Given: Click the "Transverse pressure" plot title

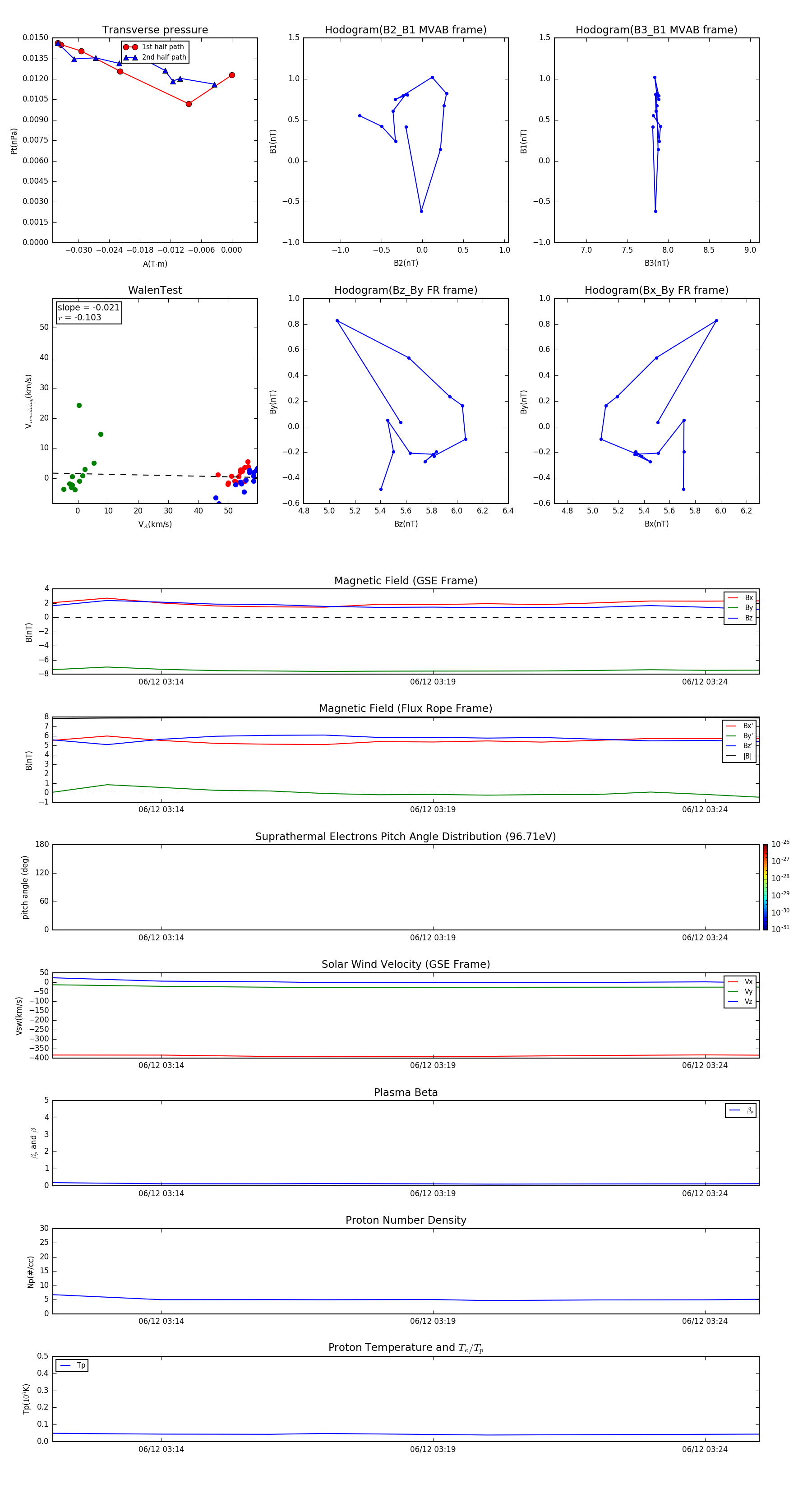Looking at the screenshot, I should [x=155, y=30].
